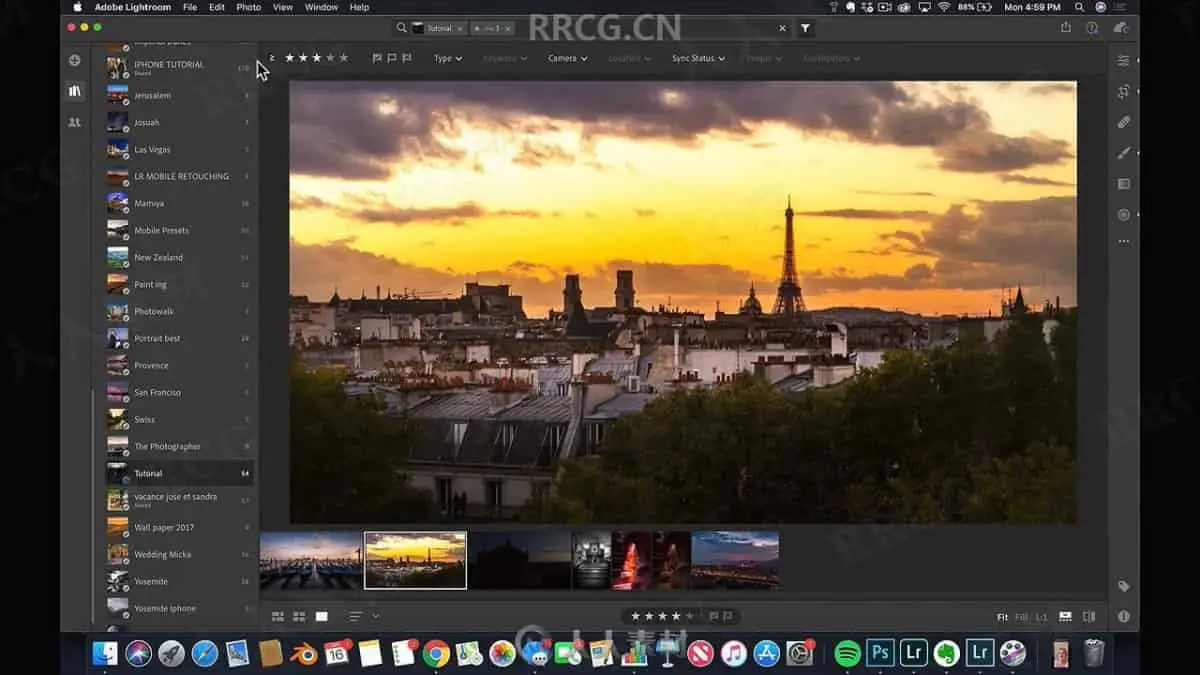Select the Crop and Rotate tool
The height and width of the screenshot is (675, 1200).
click(1123, 91)
